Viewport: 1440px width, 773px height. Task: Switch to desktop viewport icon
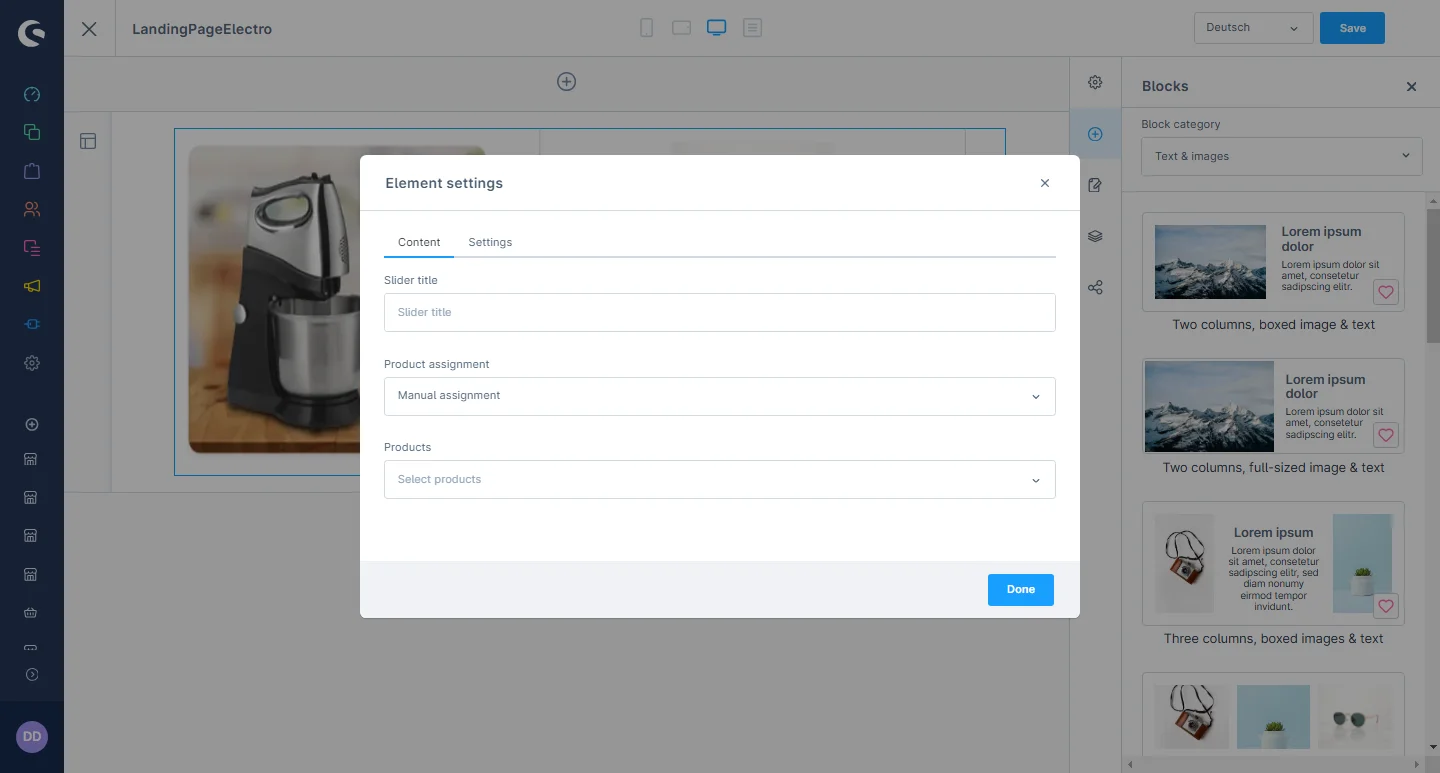point(716,28)
